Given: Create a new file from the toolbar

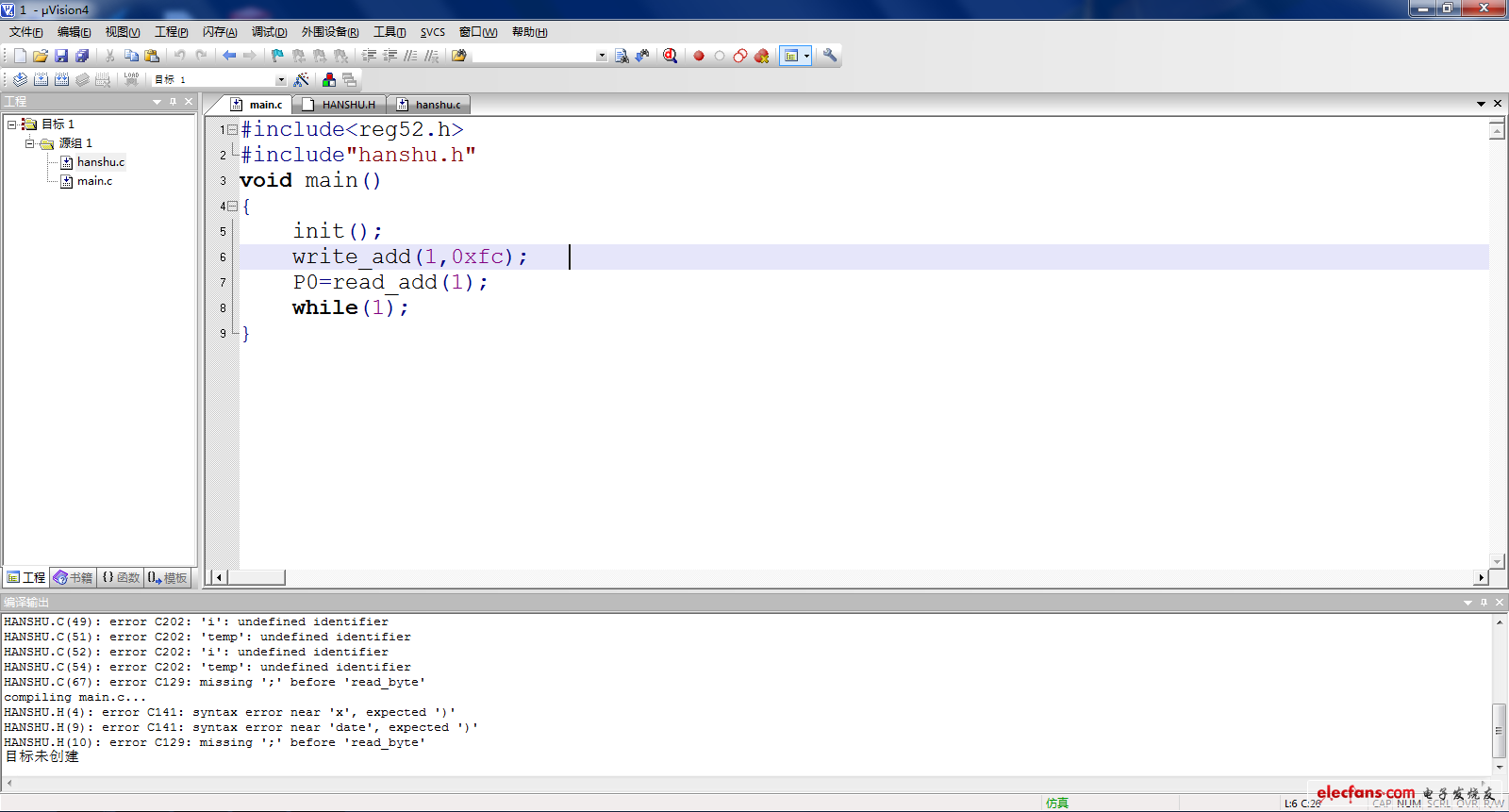Looking at the screenshot, I should 20,56.
